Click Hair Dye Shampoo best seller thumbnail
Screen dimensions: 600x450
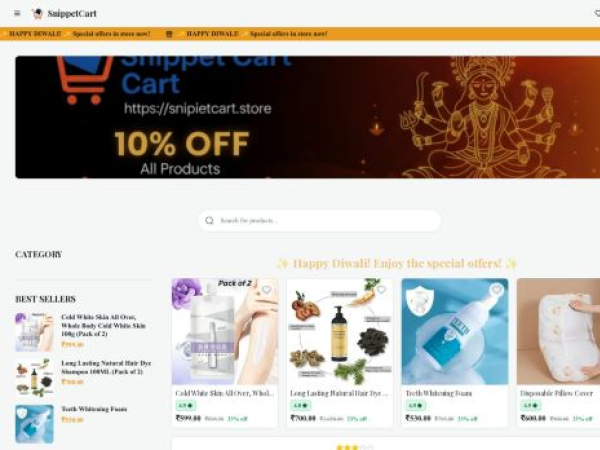(x=34, y=378)
